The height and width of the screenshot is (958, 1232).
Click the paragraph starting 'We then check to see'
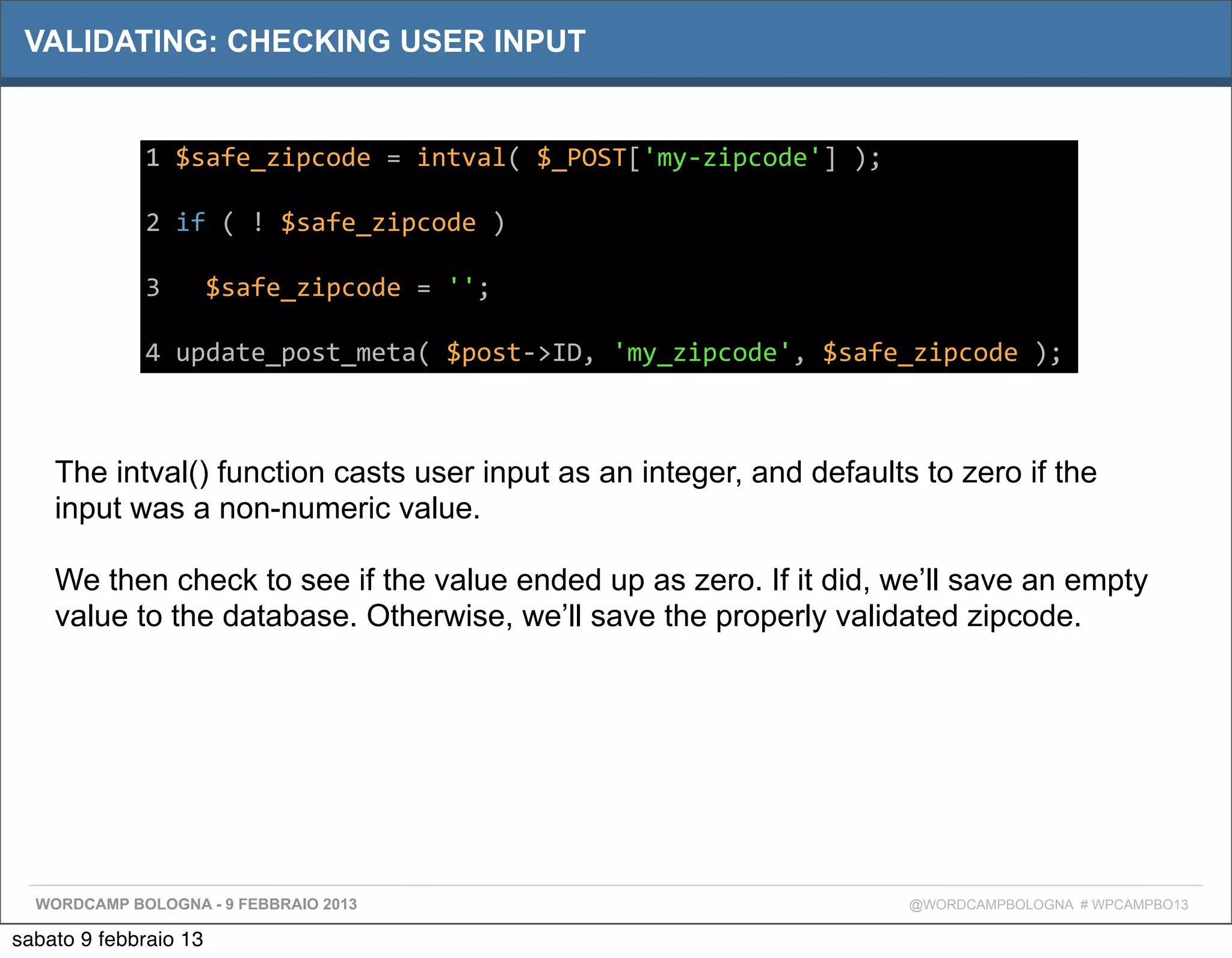601,598
